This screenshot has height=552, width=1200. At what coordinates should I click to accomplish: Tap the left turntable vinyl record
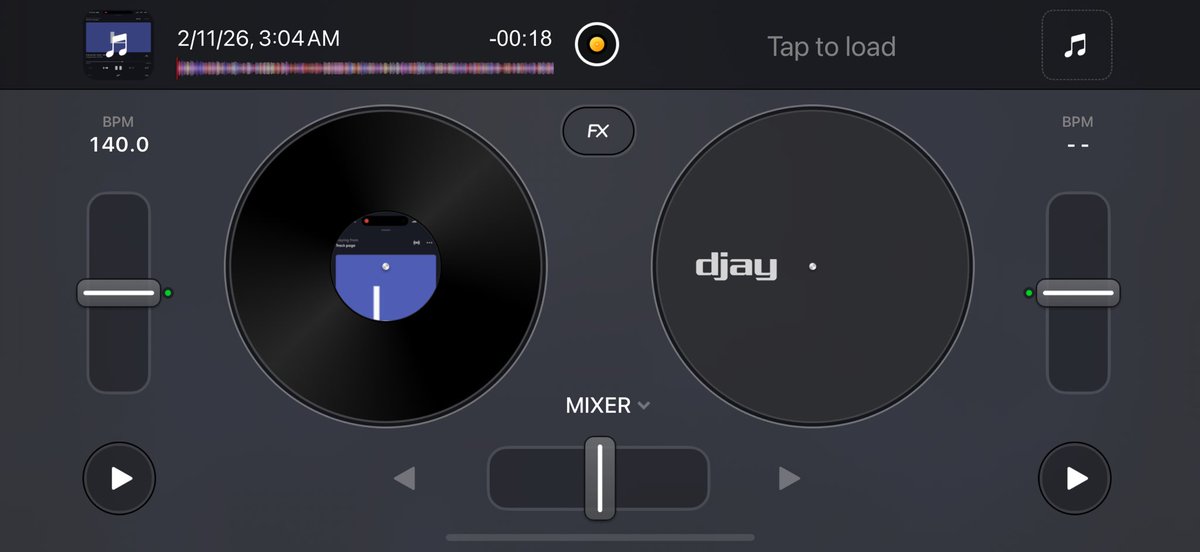pos(385,266)
